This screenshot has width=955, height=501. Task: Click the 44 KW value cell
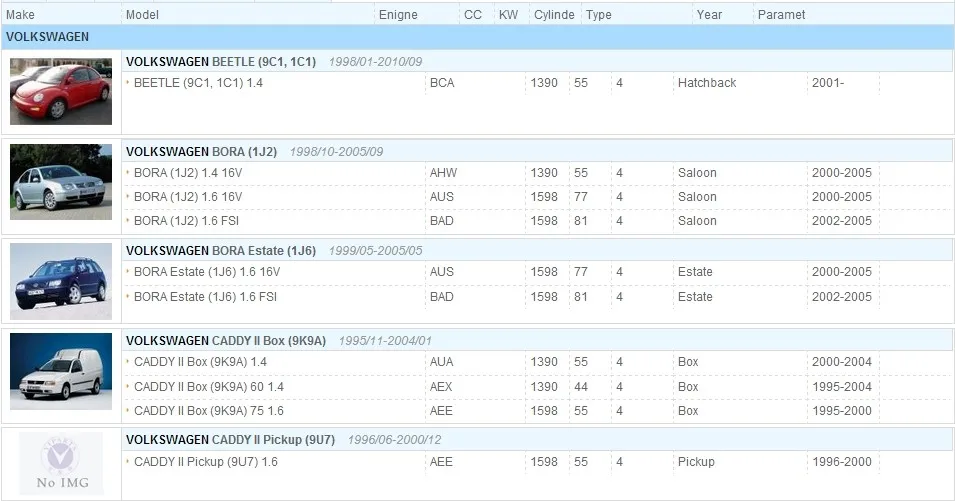pos(580,387)
